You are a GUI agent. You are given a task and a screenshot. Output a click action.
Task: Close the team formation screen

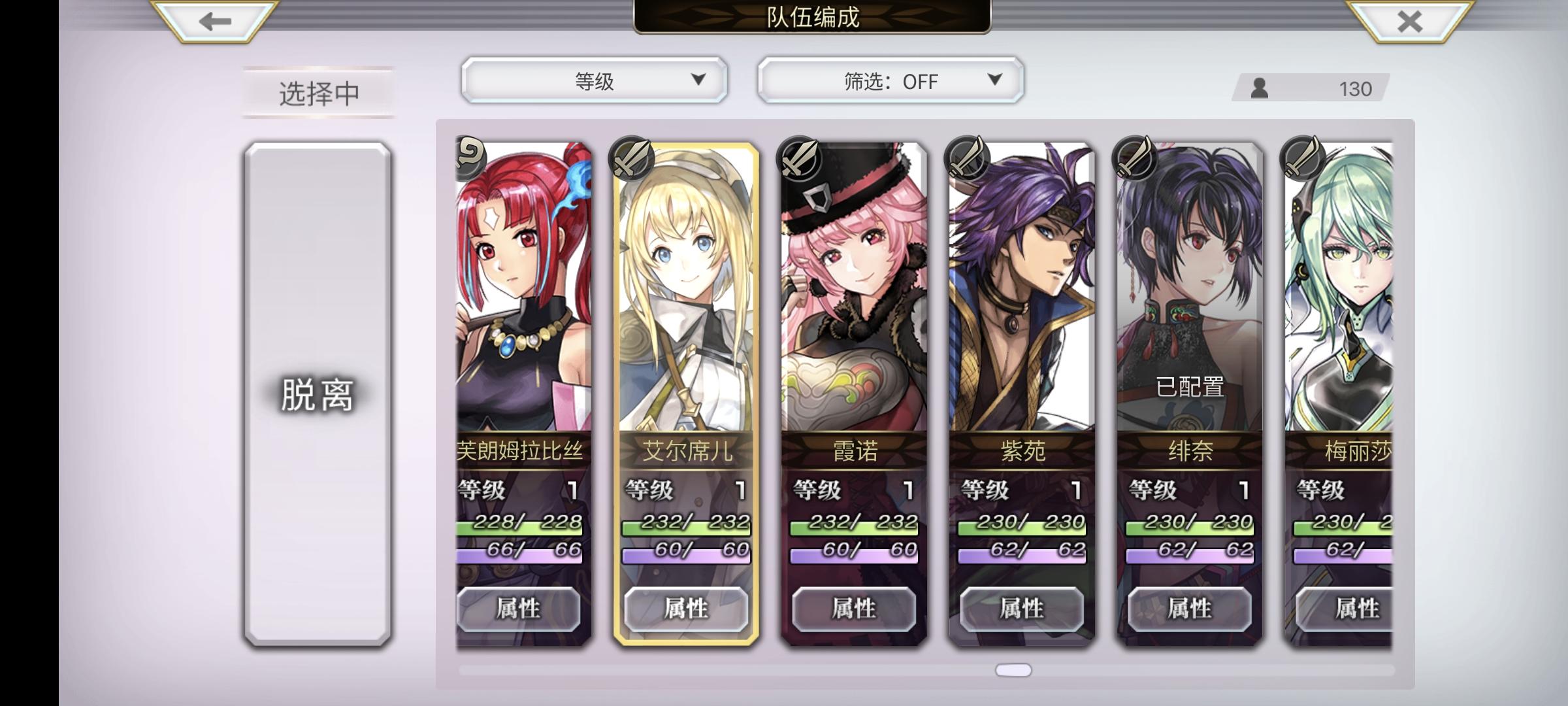[1410, 21]
